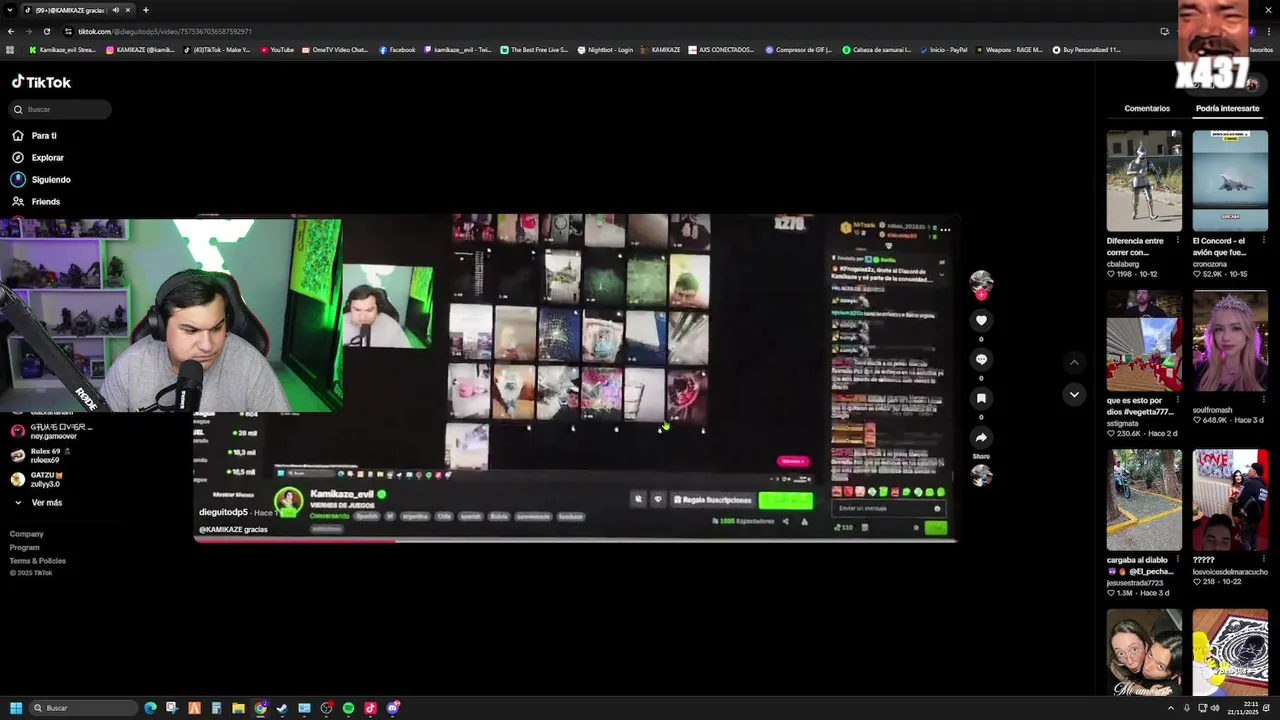Open the '?????' video thumbnail
This screenshot has width=1280, height=720.
[x=1230, y=500]
